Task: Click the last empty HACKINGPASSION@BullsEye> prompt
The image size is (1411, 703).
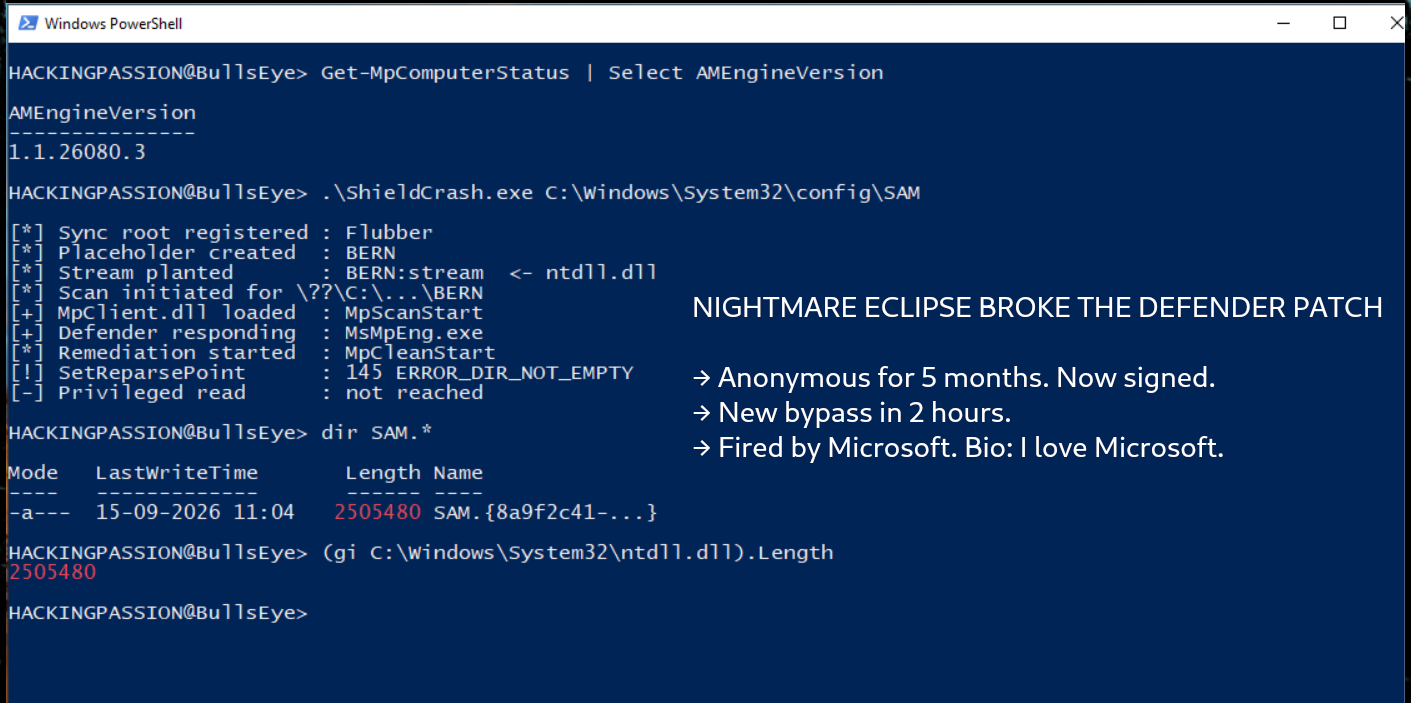Action: 158,613
